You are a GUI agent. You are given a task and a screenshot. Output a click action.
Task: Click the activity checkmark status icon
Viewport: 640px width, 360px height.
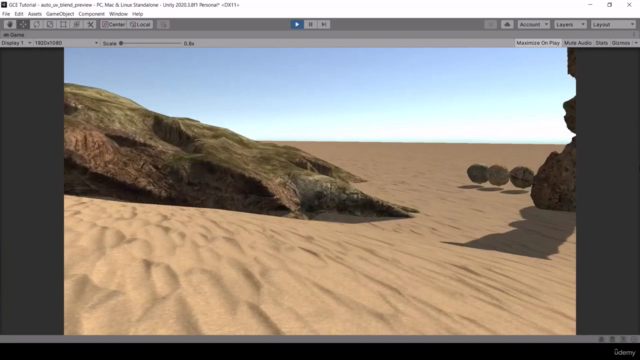pos(634,339)
